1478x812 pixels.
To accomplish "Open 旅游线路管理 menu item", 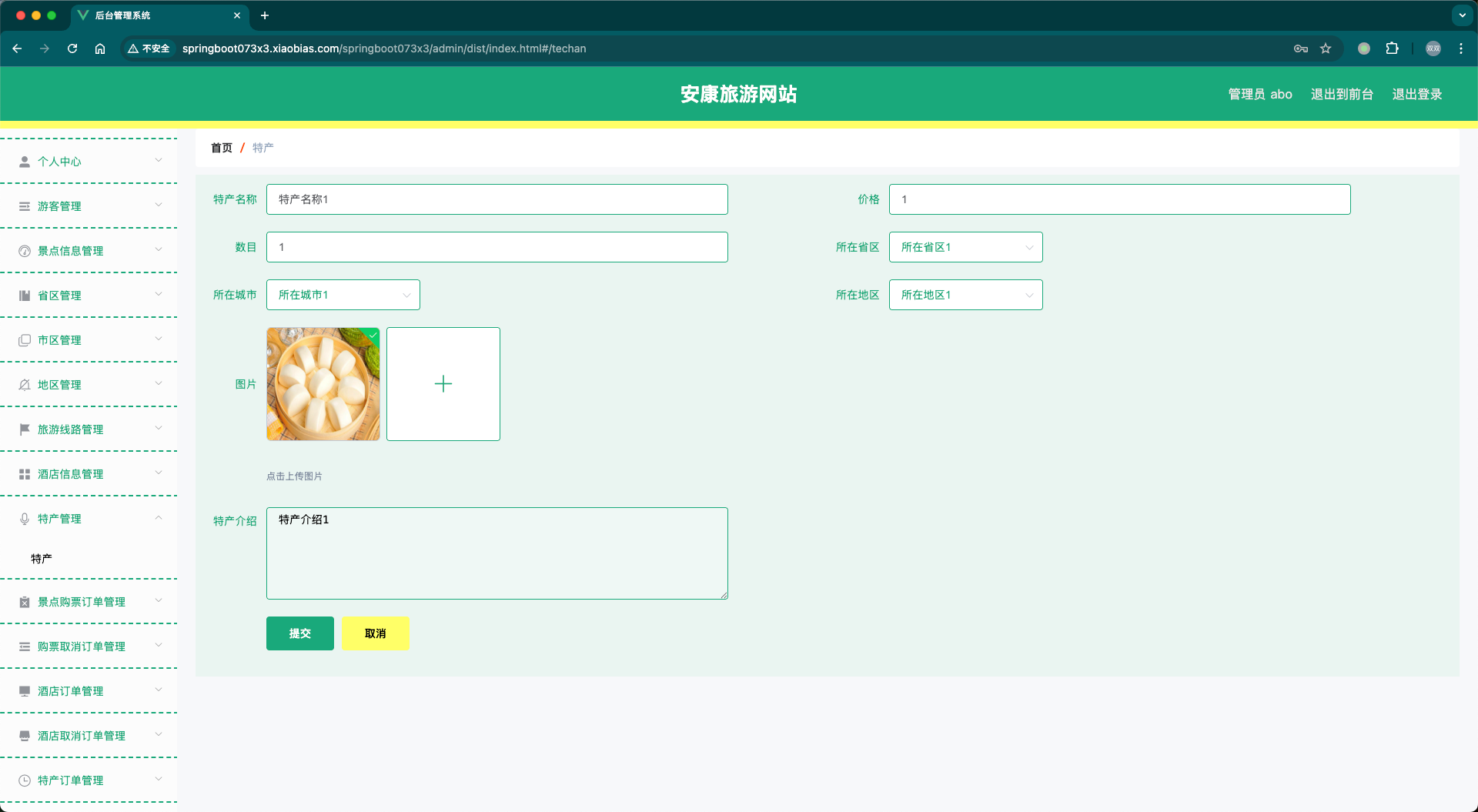I will pos(89,429).
